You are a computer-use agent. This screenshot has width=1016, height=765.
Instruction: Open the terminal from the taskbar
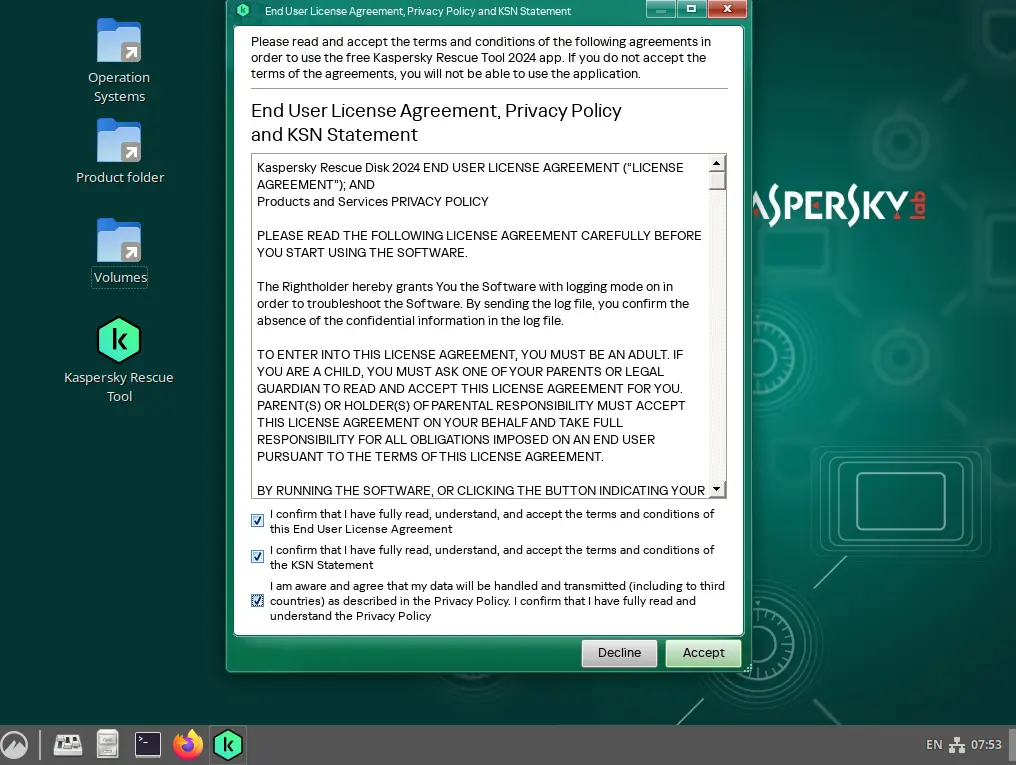(x=148, y=744)
